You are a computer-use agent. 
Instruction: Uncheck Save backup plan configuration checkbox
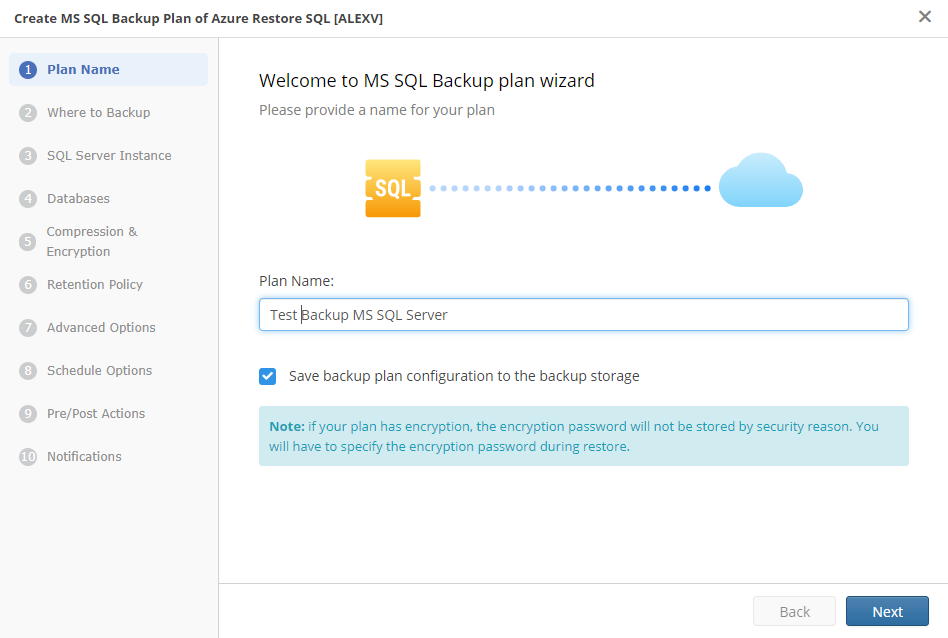click(268, 377)
